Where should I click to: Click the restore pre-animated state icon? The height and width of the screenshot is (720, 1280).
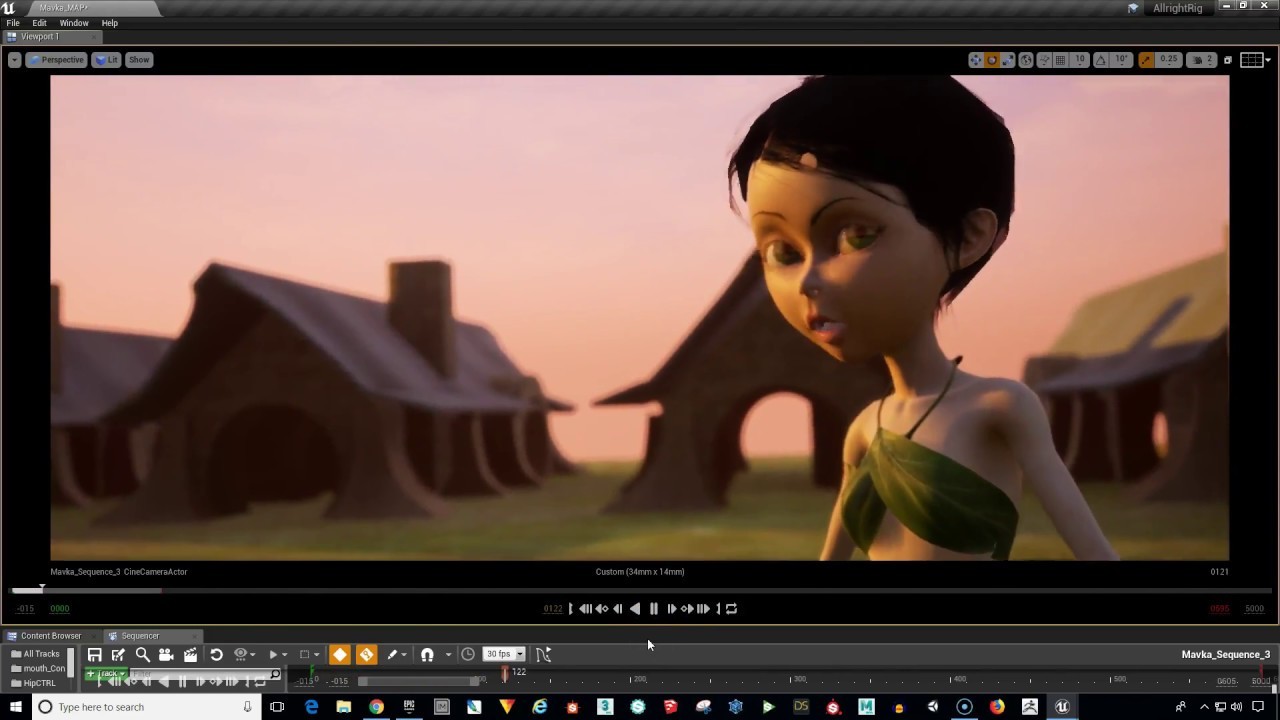tap(216, 655)
